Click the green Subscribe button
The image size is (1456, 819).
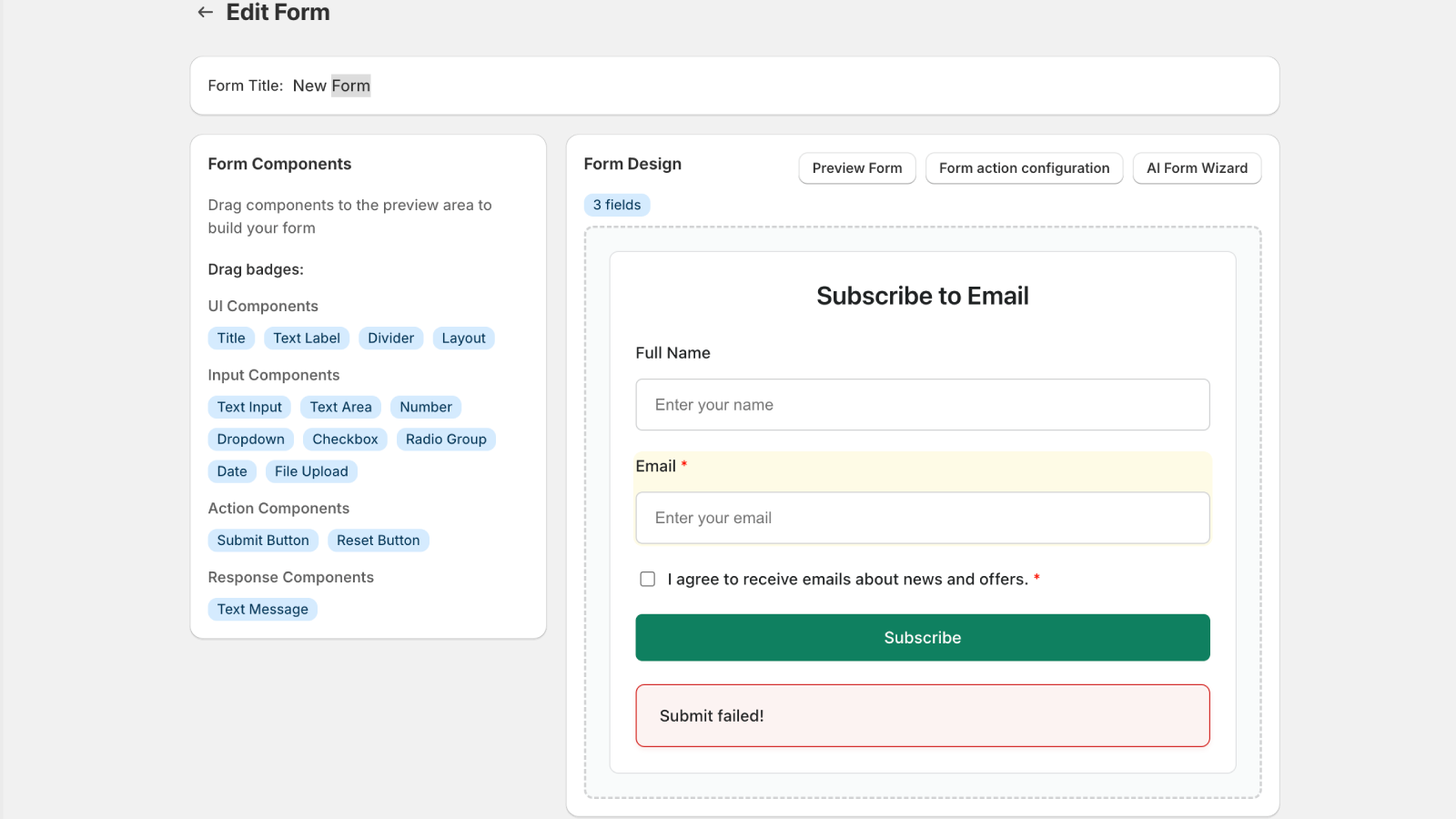(922, 637)
